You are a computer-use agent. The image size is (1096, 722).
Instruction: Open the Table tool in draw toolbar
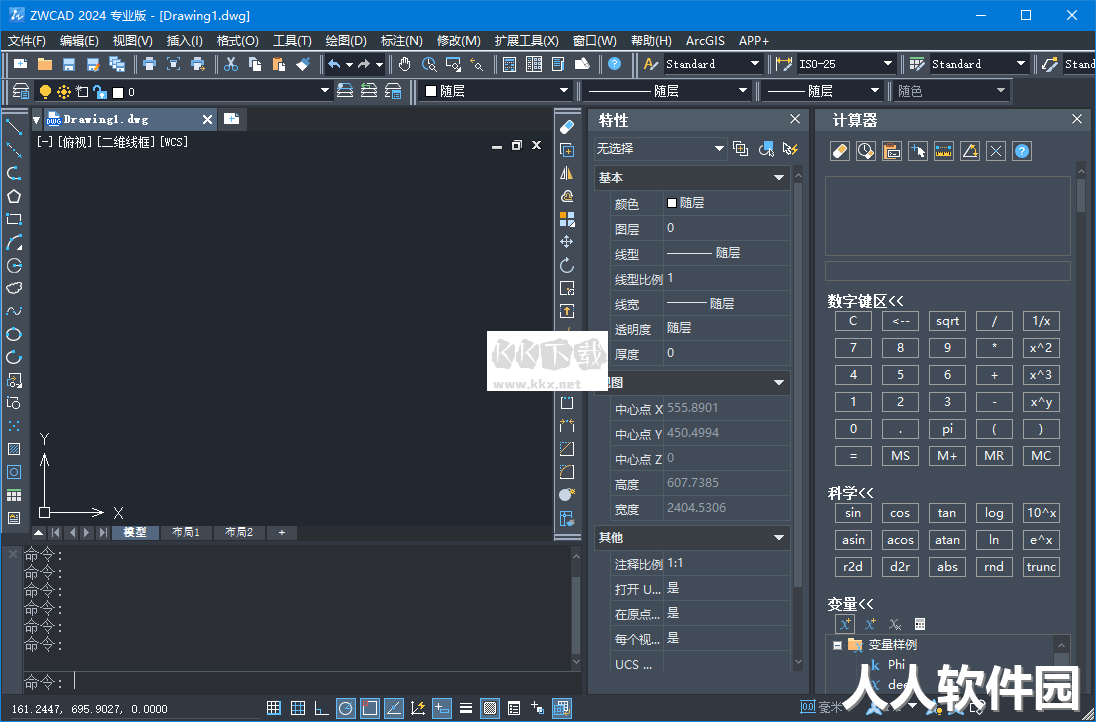(x=14, y=495)
